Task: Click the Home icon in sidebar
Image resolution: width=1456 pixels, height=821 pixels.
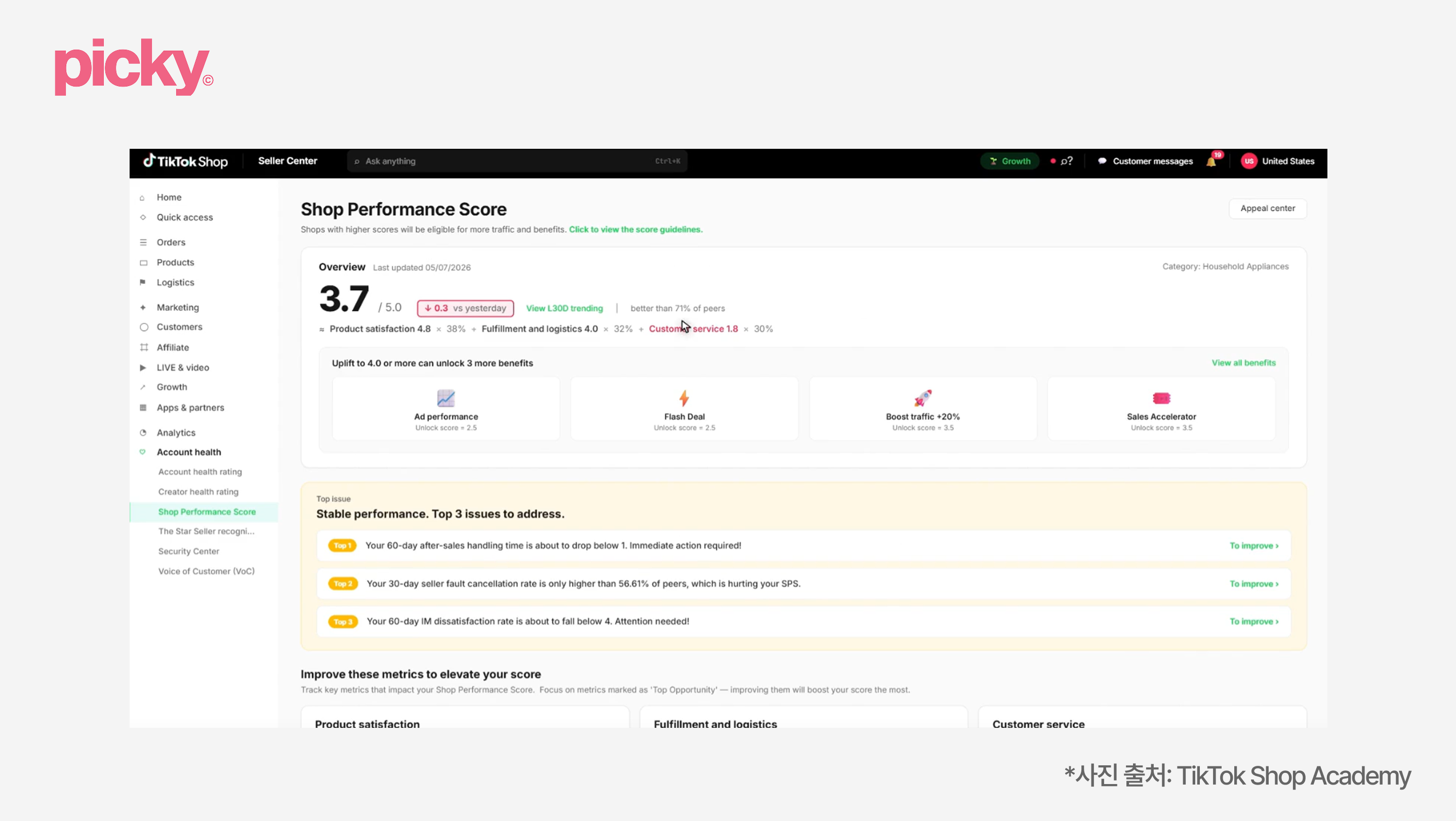Action: [142, 198]
